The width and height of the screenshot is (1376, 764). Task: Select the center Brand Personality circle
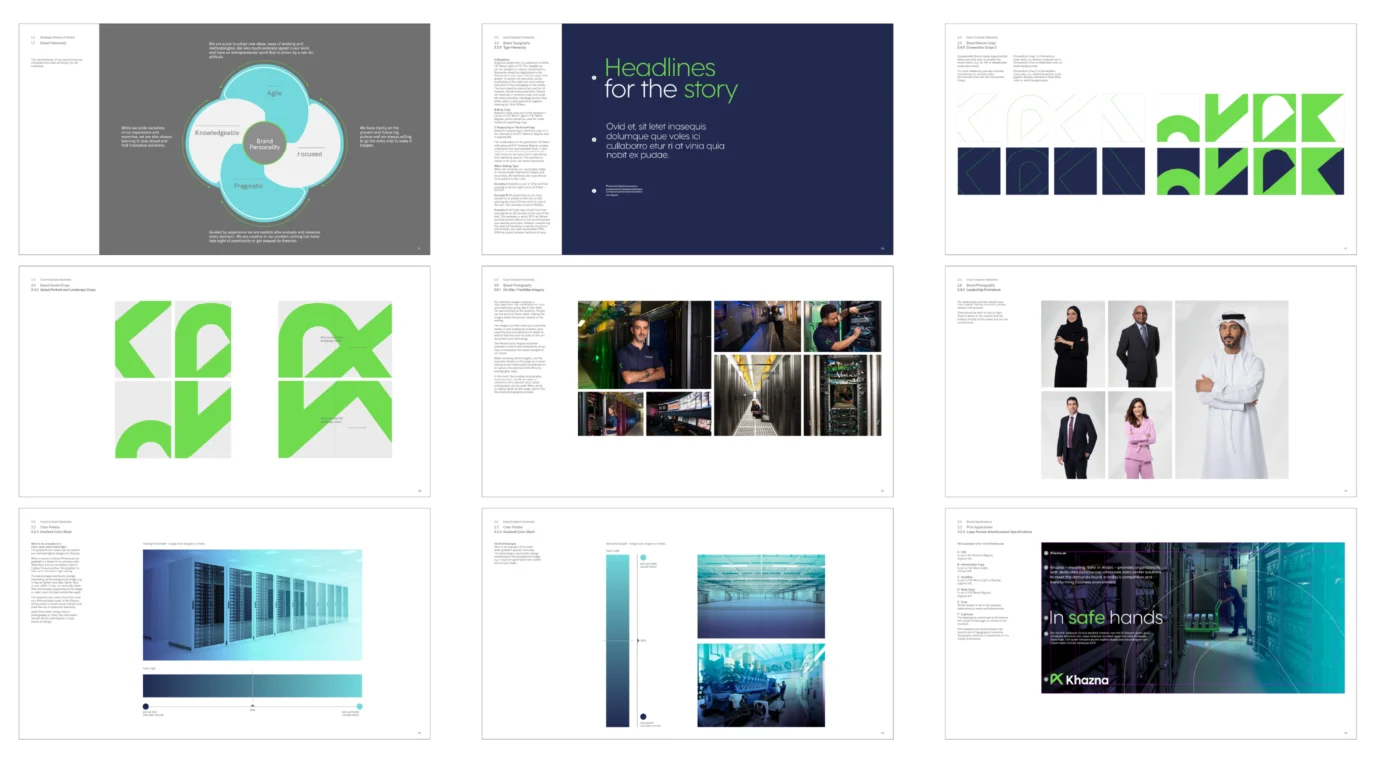pyautogui.click(x=264, y=144)
